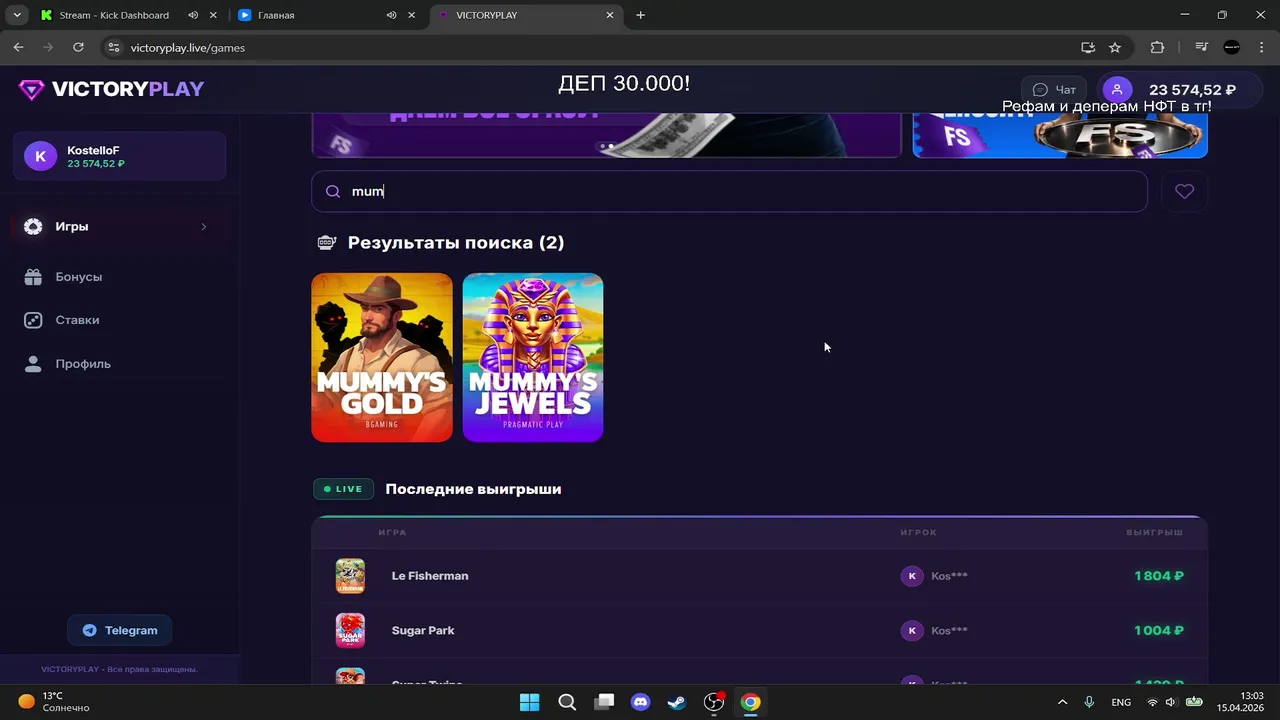The image size is (1280, 720).
Task: Expand the Игры chevron arrow
Action: tap(203, 227)
